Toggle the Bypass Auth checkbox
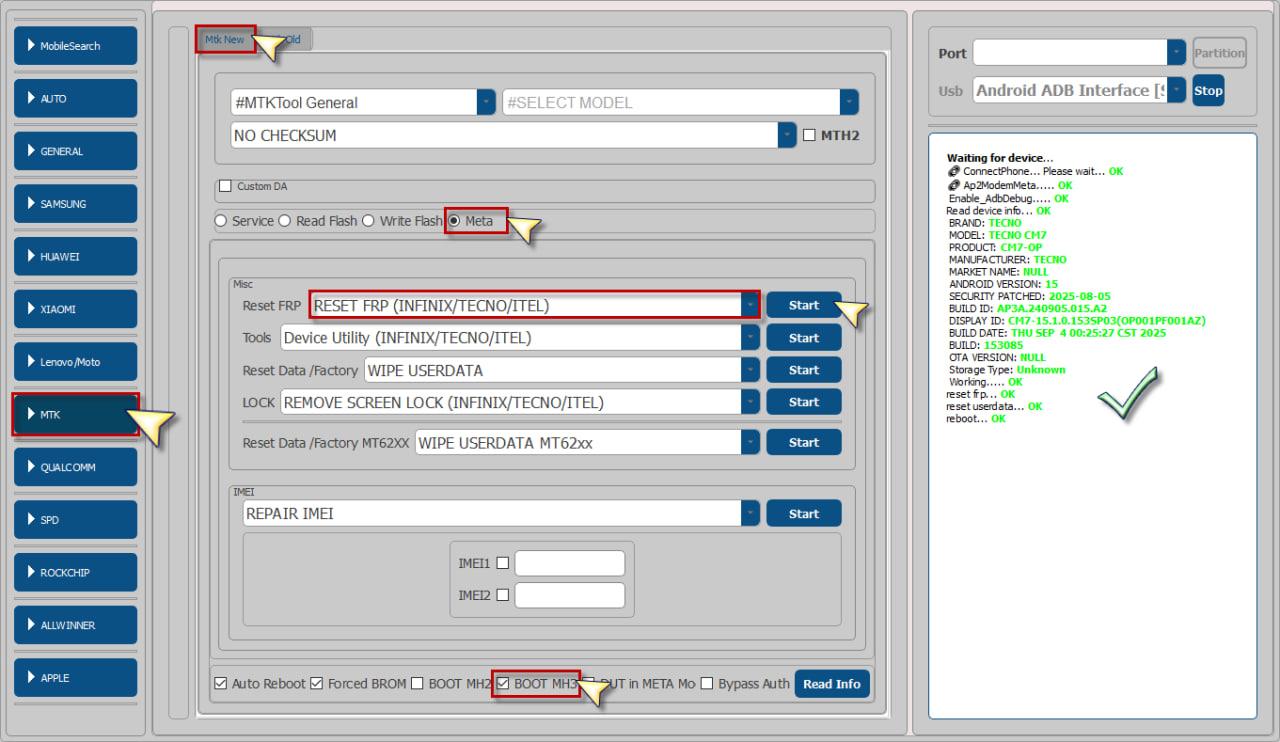 point(707,684)
